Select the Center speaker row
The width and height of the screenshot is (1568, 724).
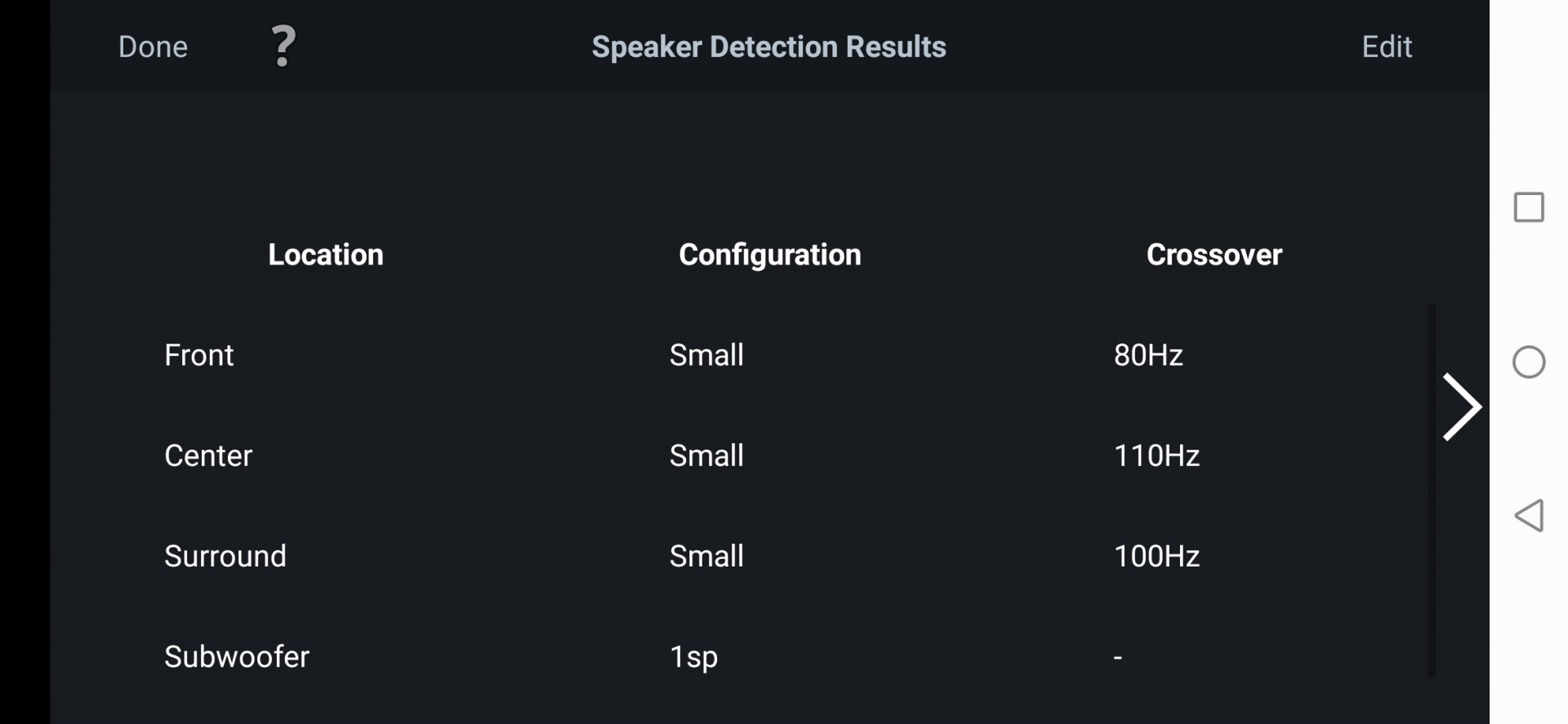(x=208, y=455)
